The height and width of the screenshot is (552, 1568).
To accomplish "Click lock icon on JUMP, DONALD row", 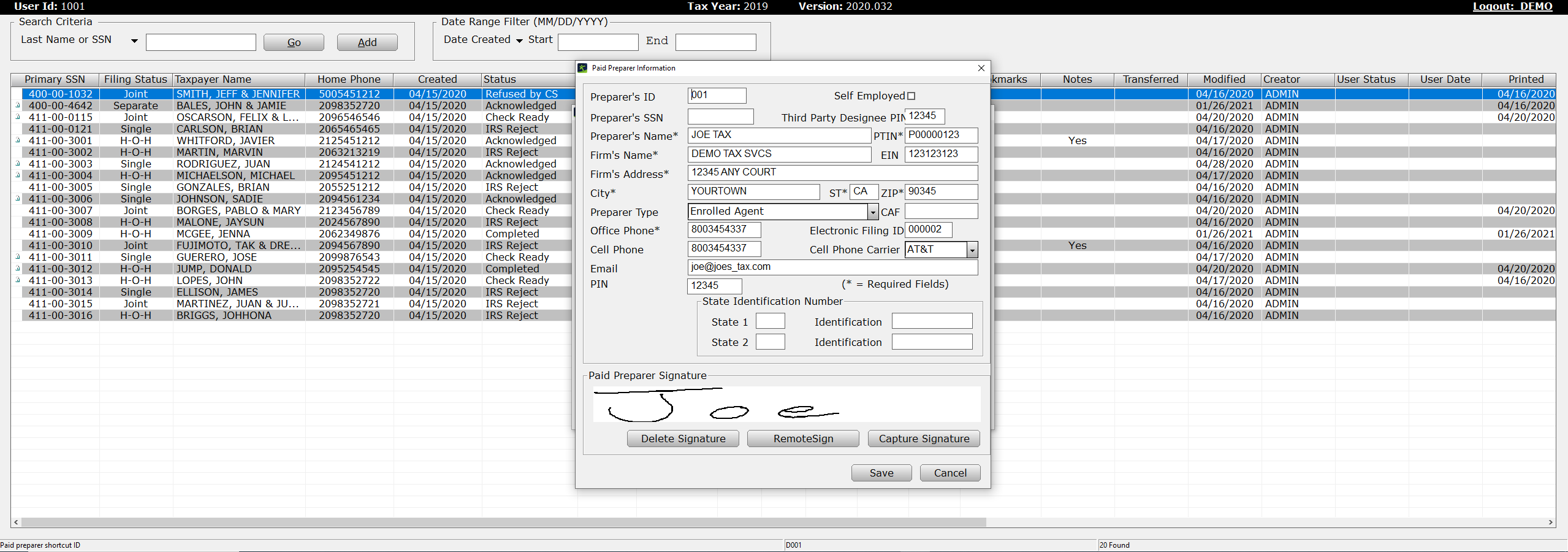I will pyautogui.click(x=18, y=269).
